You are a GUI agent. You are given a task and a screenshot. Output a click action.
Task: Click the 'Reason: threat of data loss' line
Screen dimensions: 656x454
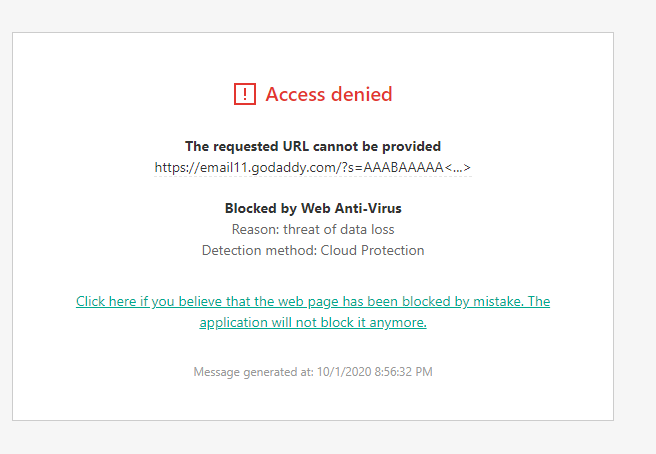pyautogui.click(x=313, y=229)
